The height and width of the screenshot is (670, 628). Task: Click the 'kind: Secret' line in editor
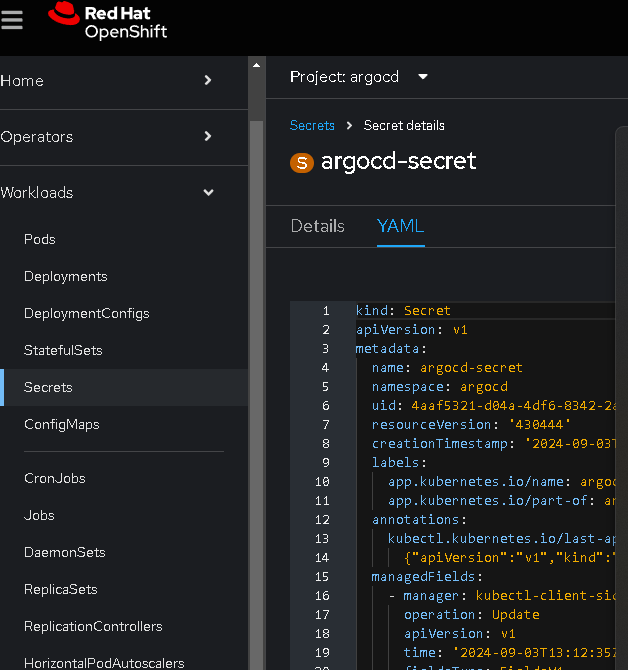(403, 311)
